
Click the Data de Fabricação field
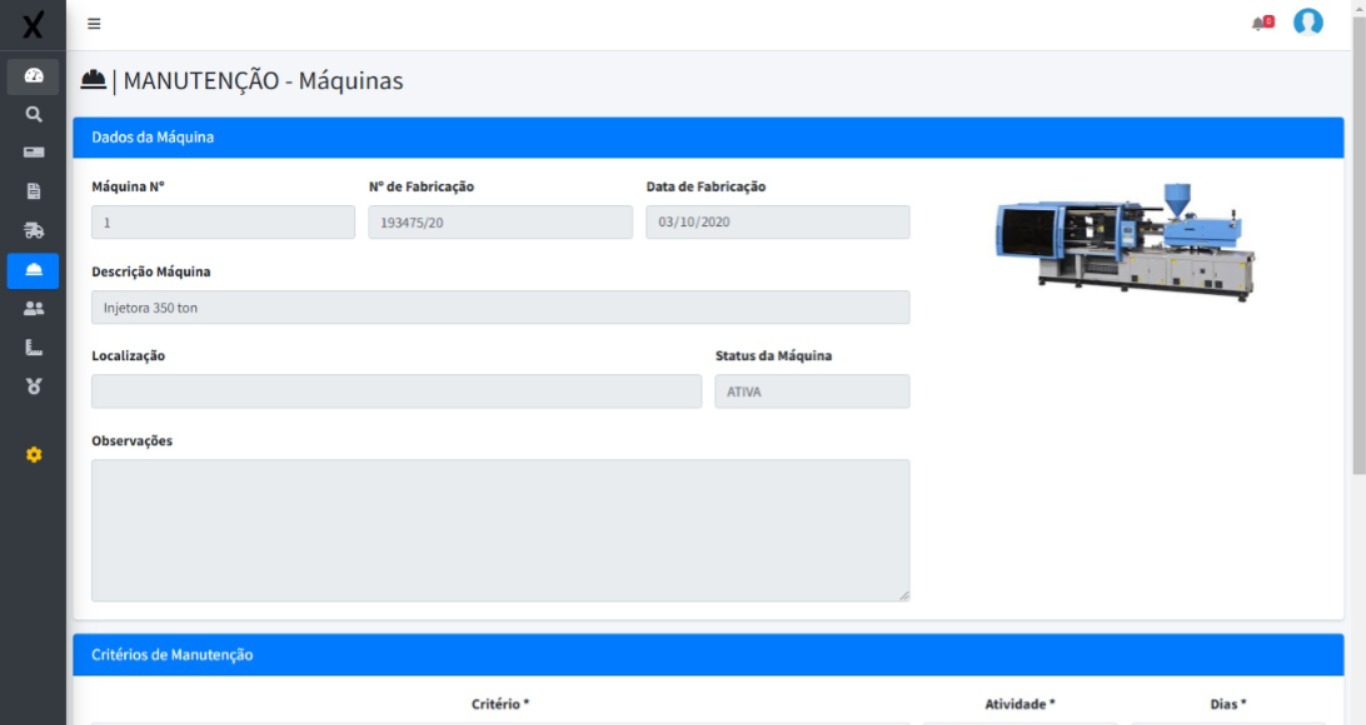(x=777, y=222)
